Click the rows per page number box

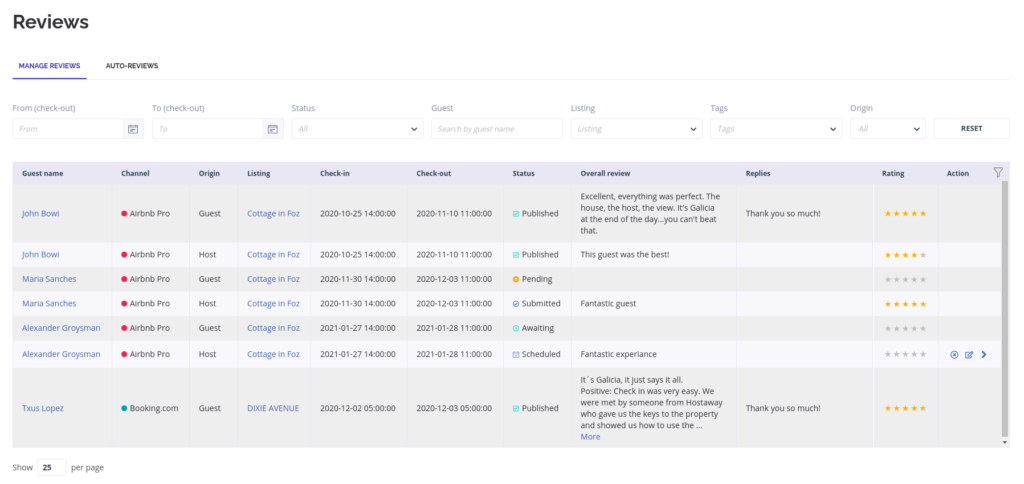[51, 467]
